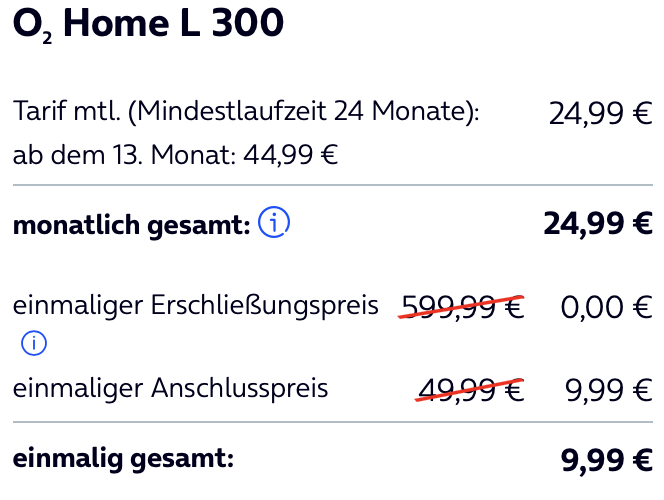Click the bold 9,99 € one-time total
The height and width of the screenshot is (500, 664).
[x=607, y=460]
